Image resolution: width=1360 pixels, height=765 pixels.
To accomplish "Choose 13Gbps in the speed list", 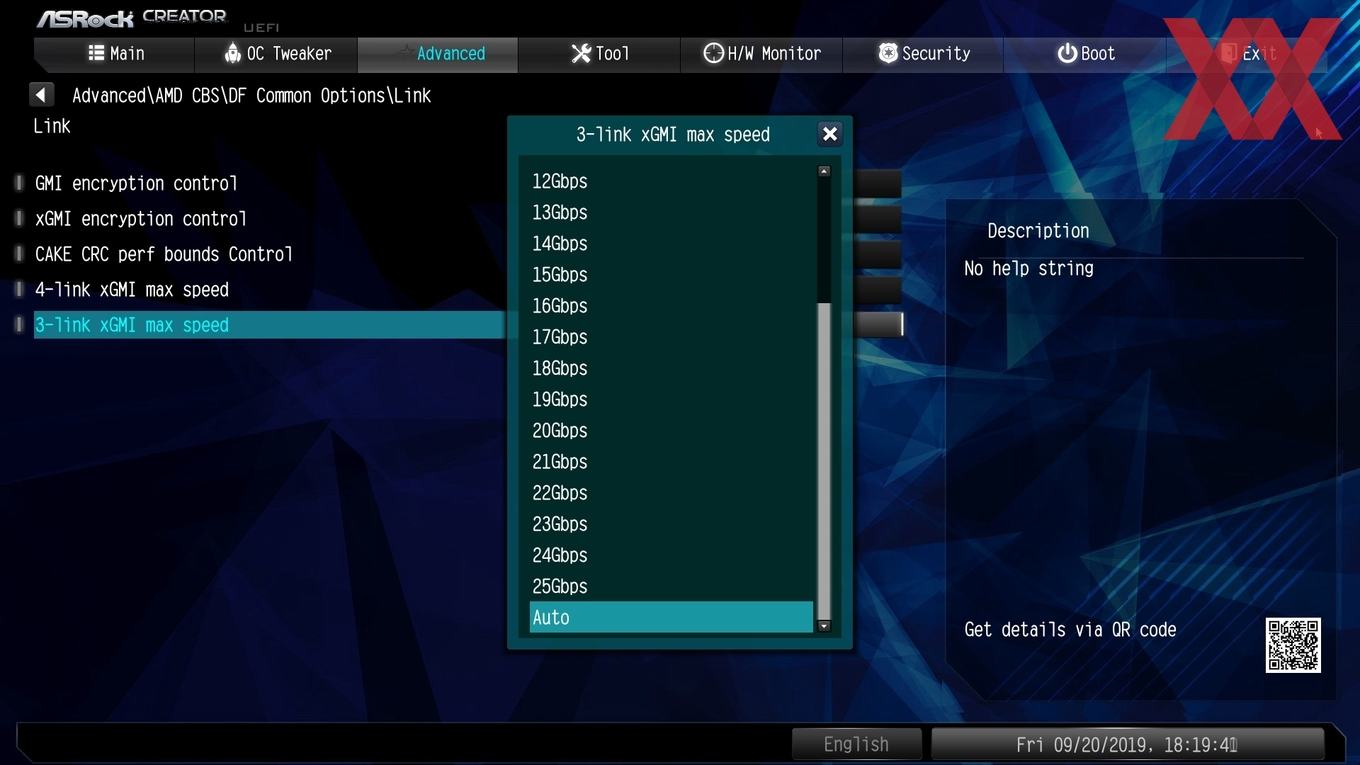I will 671,212.
